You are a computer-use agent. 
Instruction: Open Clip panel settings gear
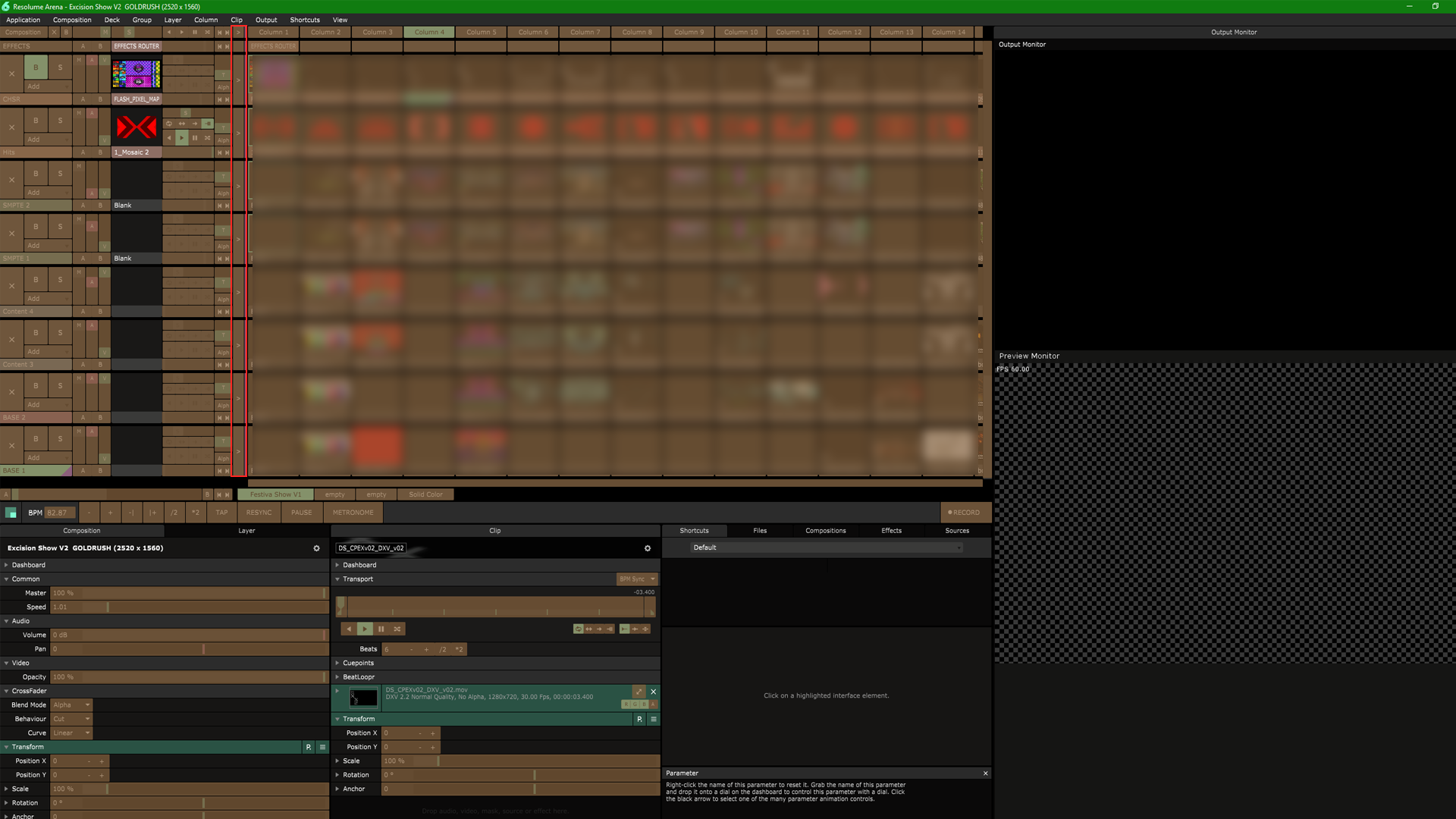(x=647, y=548)
